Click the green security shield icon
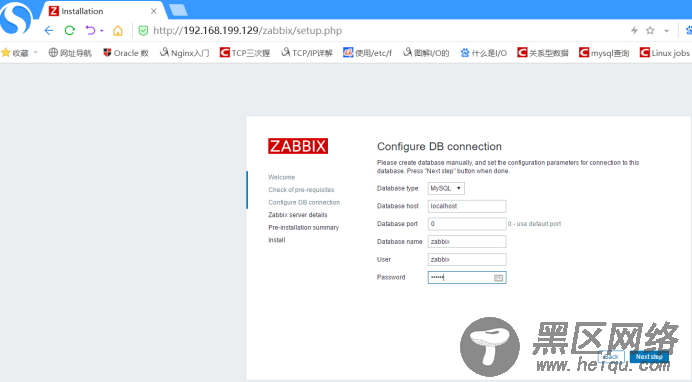 point(143,30)
